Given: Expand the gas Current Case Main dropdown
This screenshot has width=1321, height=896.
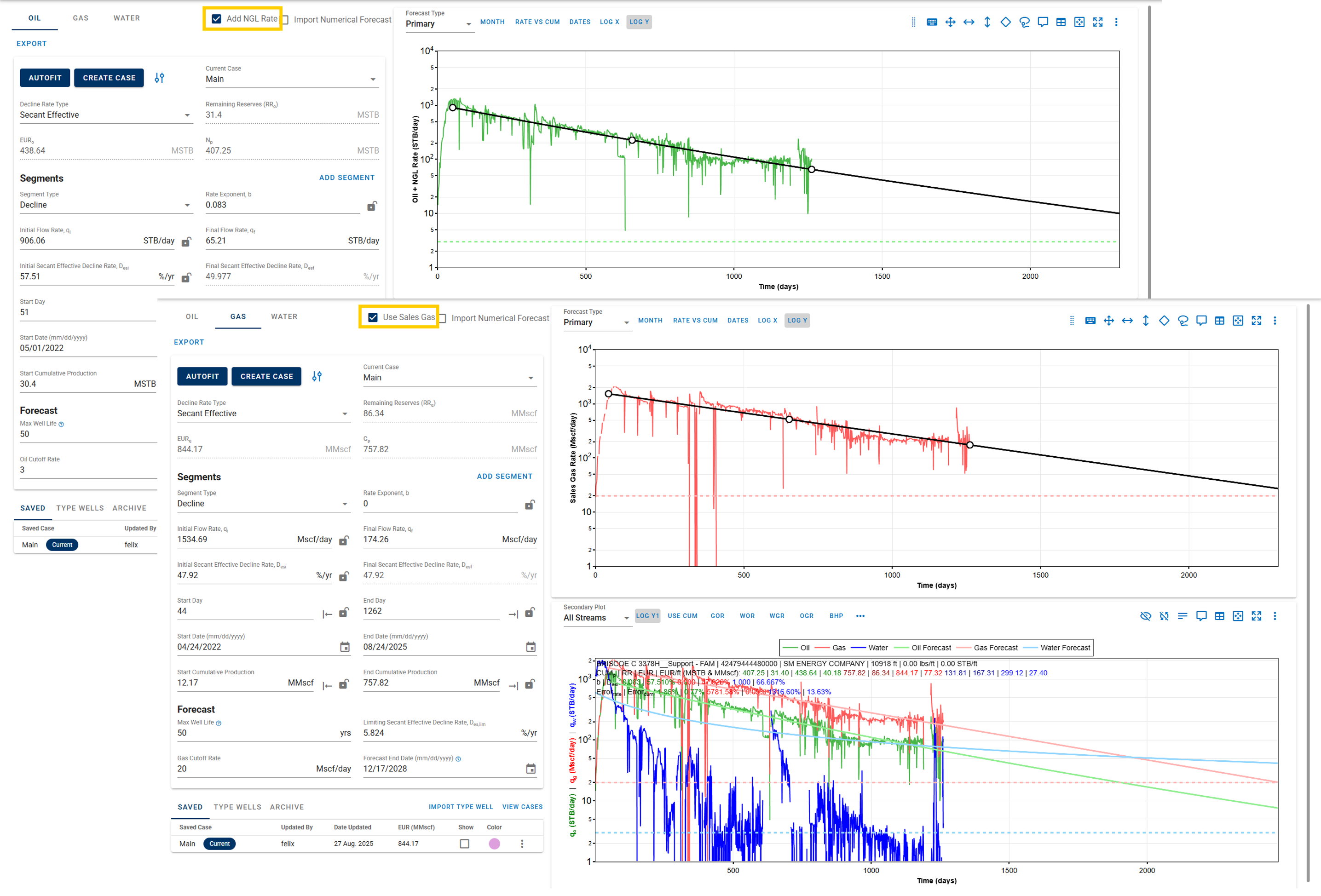Looking at the screenshot, I should point(449,378).
